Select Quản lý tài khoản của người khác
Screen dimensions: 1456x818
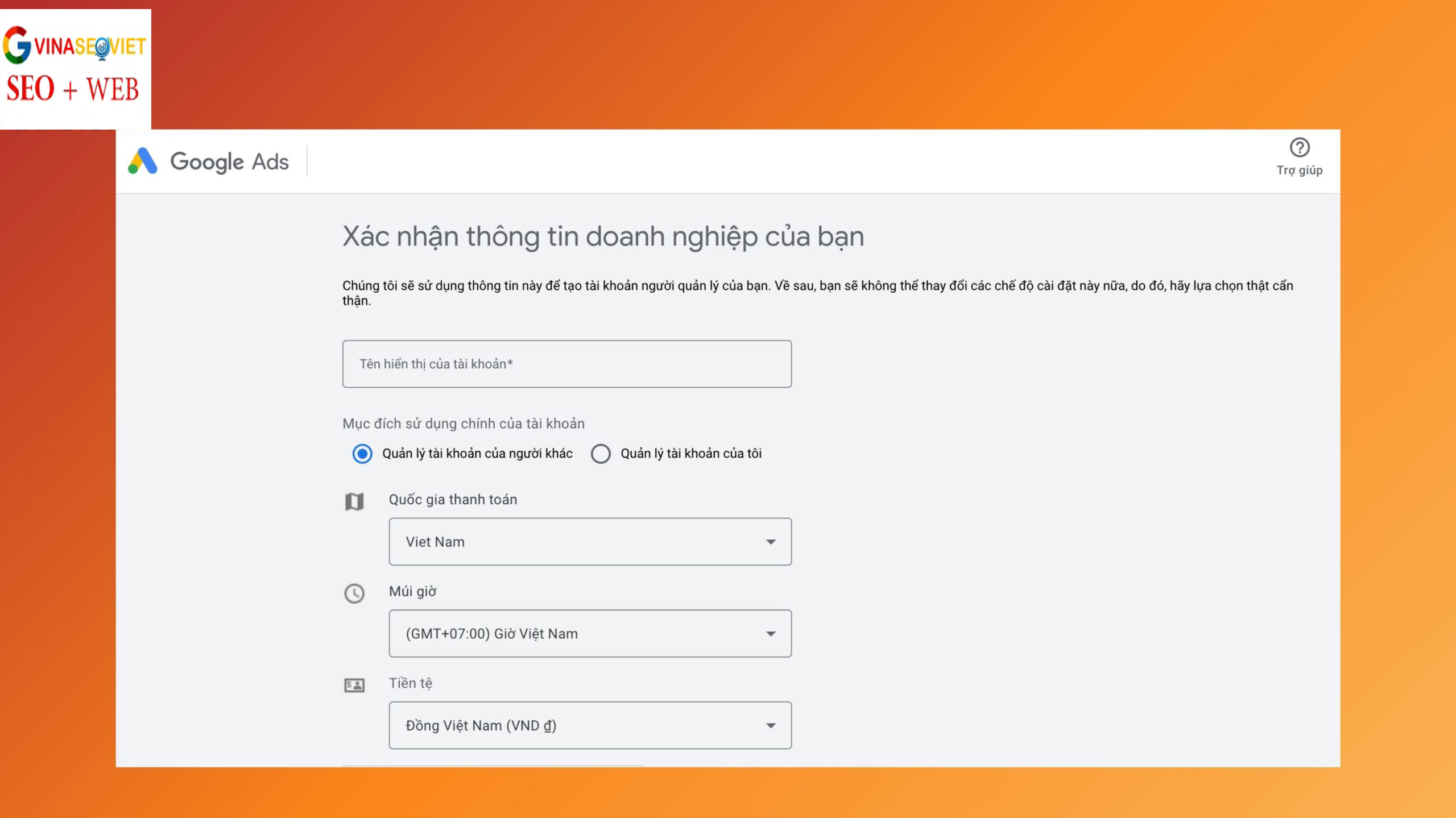[362, 454]
